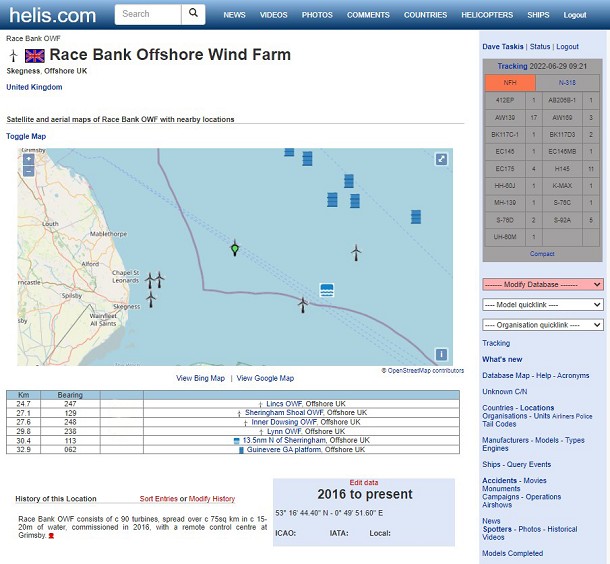The image size is (610, 564).
Task: Toggle map fullscreen view
Action: point(441,159)
